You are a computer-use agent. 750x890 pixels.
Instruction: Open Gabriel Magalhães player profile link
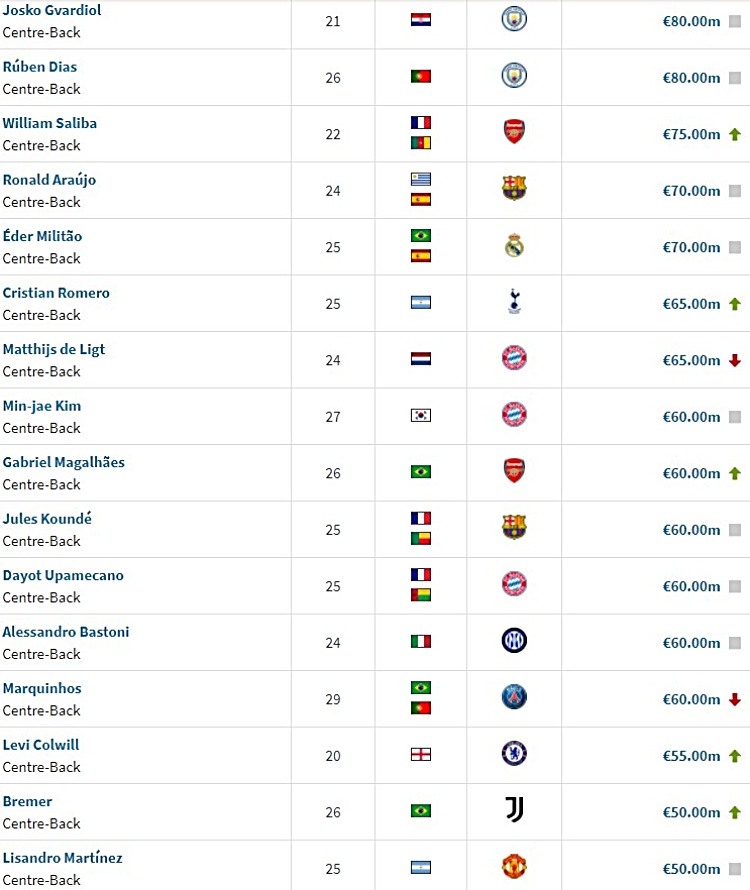pos(64,463)
